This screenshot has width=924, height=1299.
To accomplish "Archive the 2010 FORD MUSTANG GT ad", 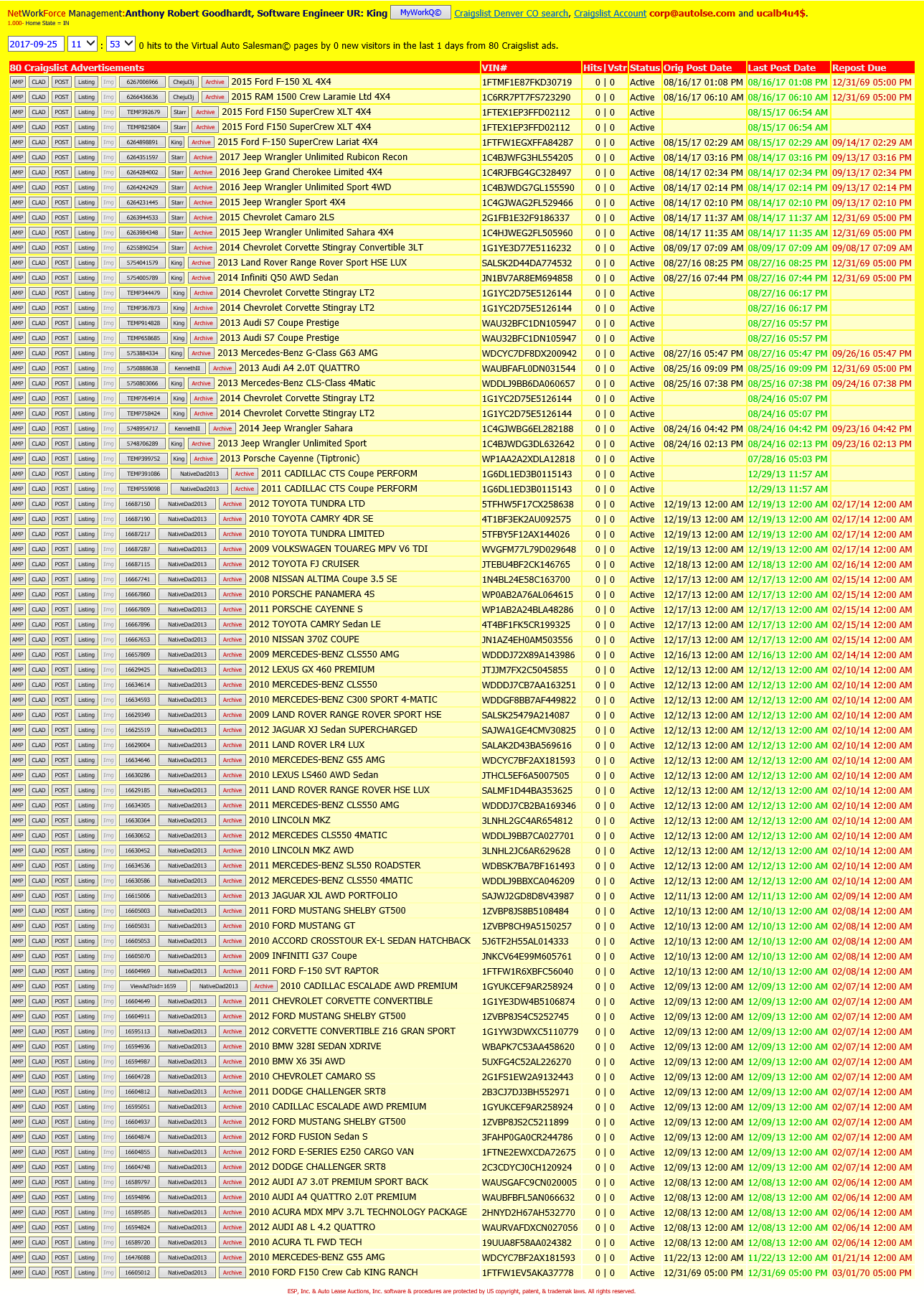I will click(232, 926).
